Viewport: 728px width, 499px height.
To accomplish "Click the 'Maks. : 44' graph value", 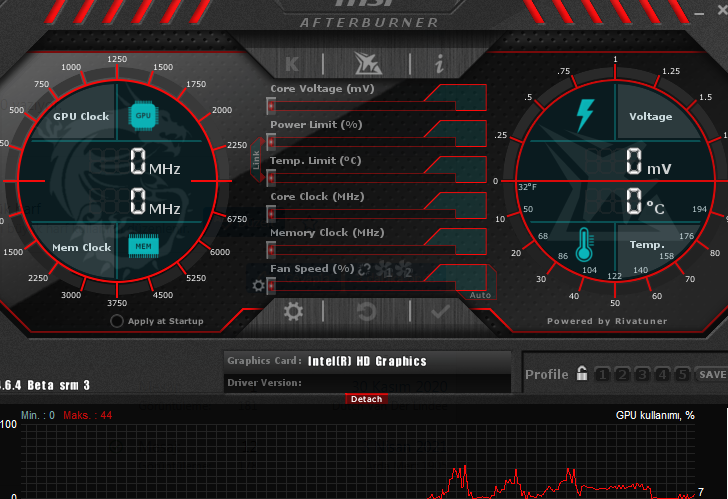I will click(88, 415).
